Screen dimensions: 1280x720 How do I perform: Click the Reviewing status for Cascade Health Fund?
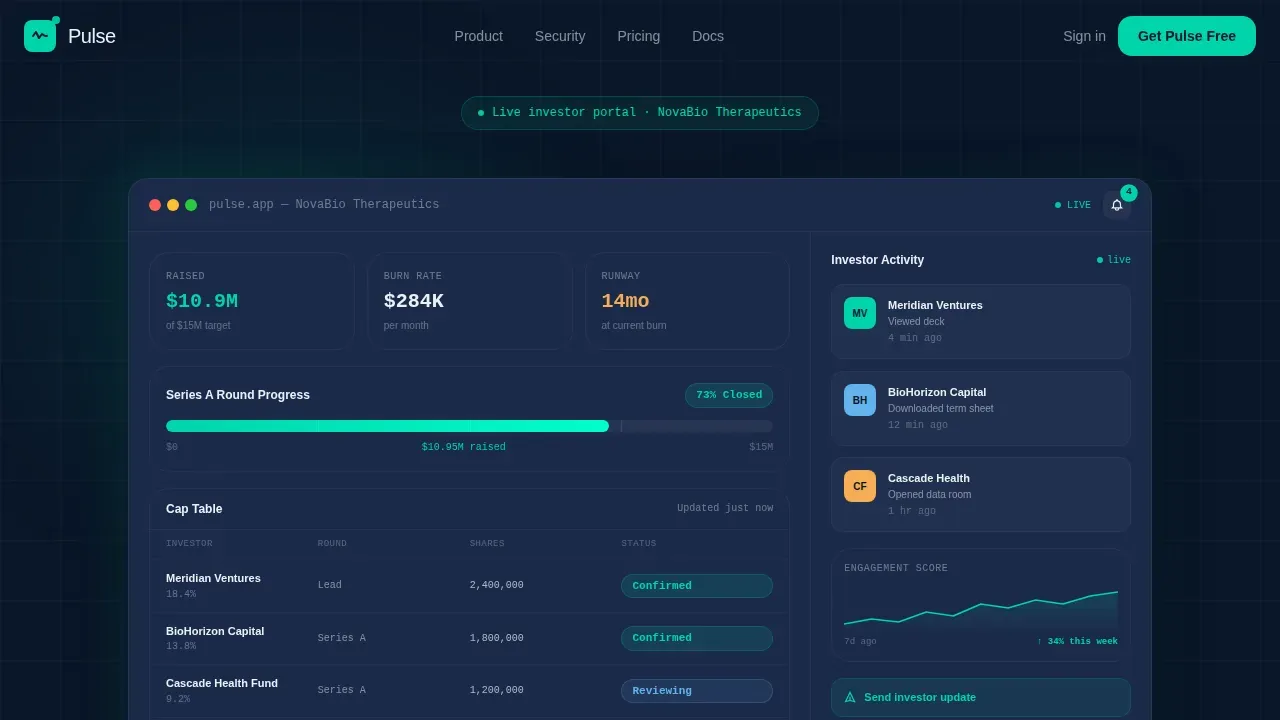tap(697, 691)
